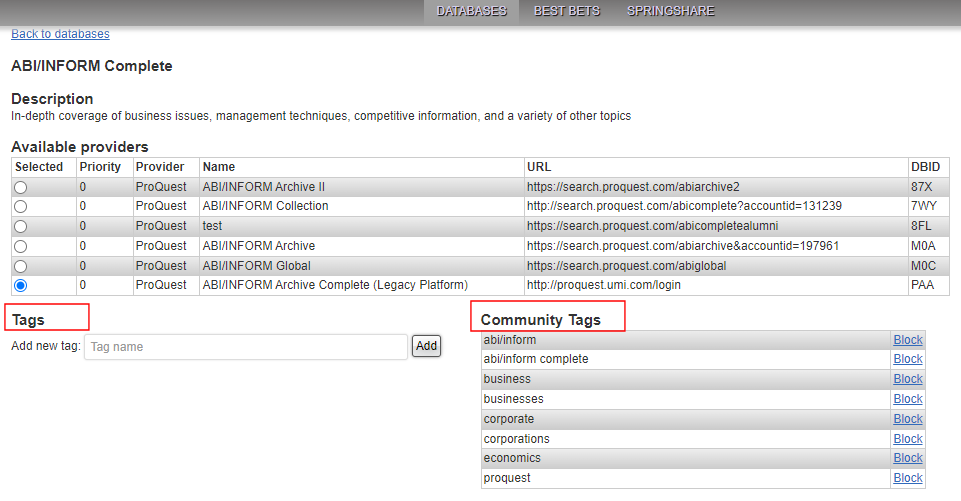
Task: Click the DBID value M0C
Action: (x=924, y=266)
